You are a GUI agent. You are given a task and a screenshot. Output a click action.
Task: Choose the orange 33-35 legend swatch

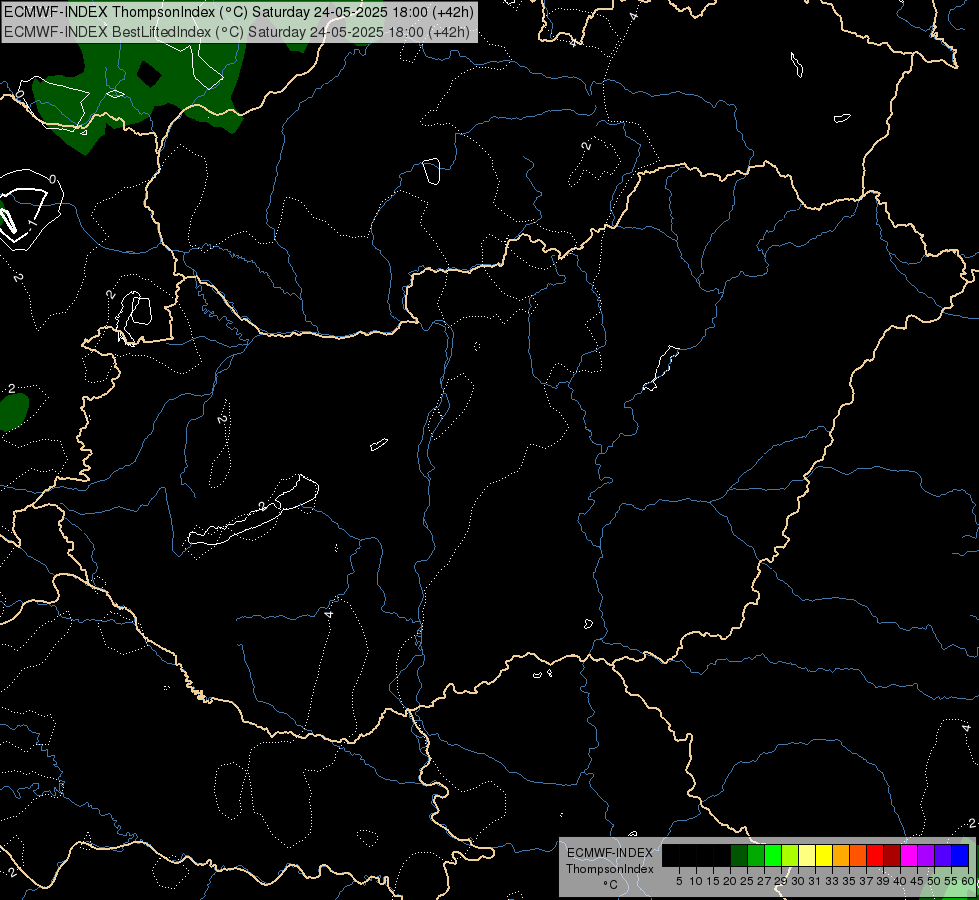tap(841, 855)
